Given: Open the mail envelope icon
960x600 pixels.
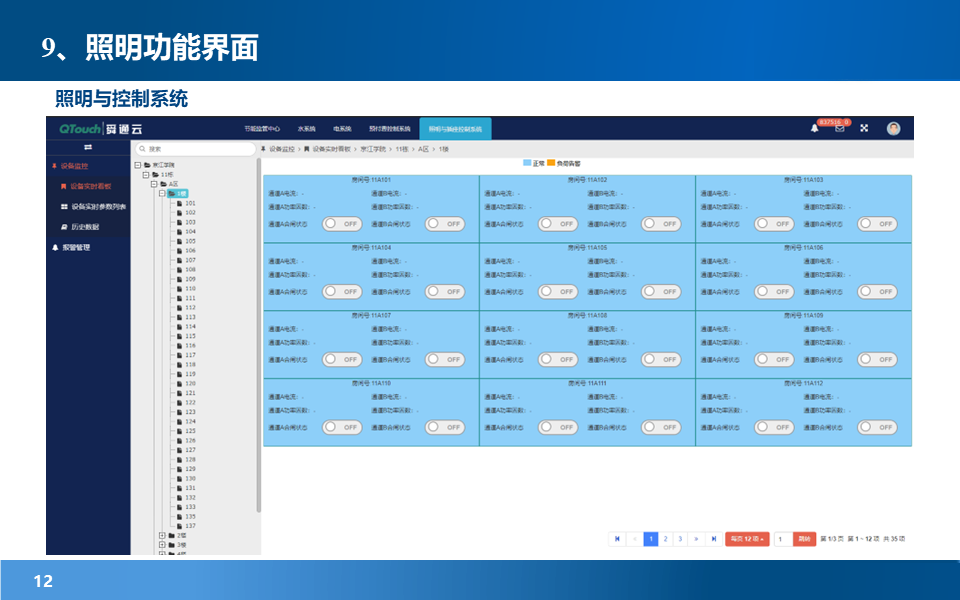Looking at the screenshot, I should [839, 129].
